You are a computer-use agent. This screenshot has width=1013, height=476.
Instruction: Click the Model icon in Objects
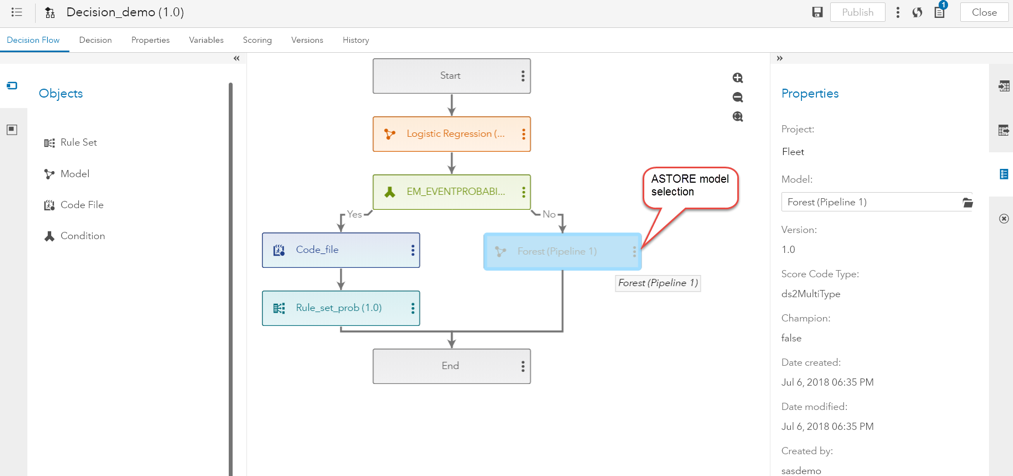(x=49, y=174)
